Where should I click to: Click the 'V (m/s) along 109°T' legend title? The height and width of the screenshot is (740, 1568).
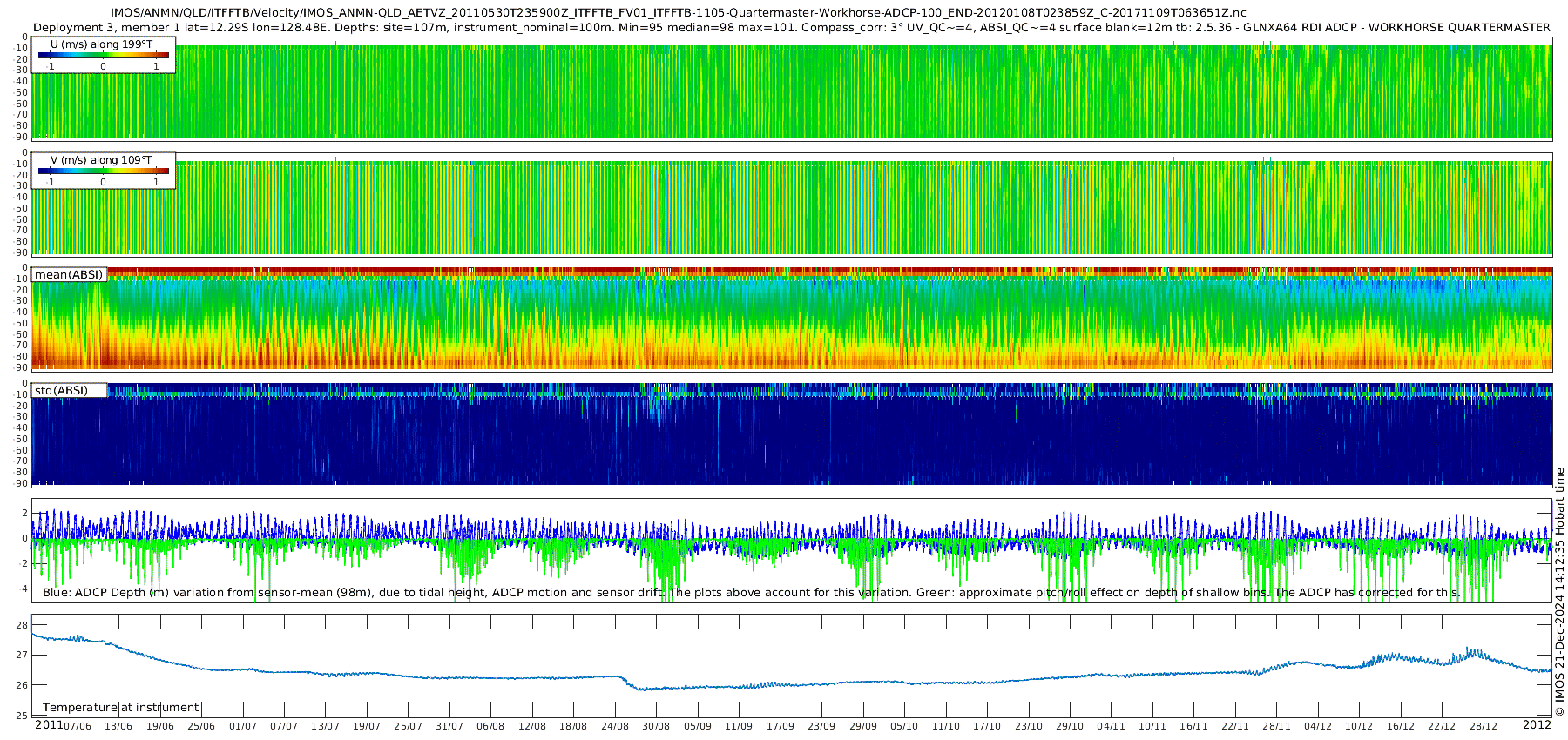(x=101, y=160)
